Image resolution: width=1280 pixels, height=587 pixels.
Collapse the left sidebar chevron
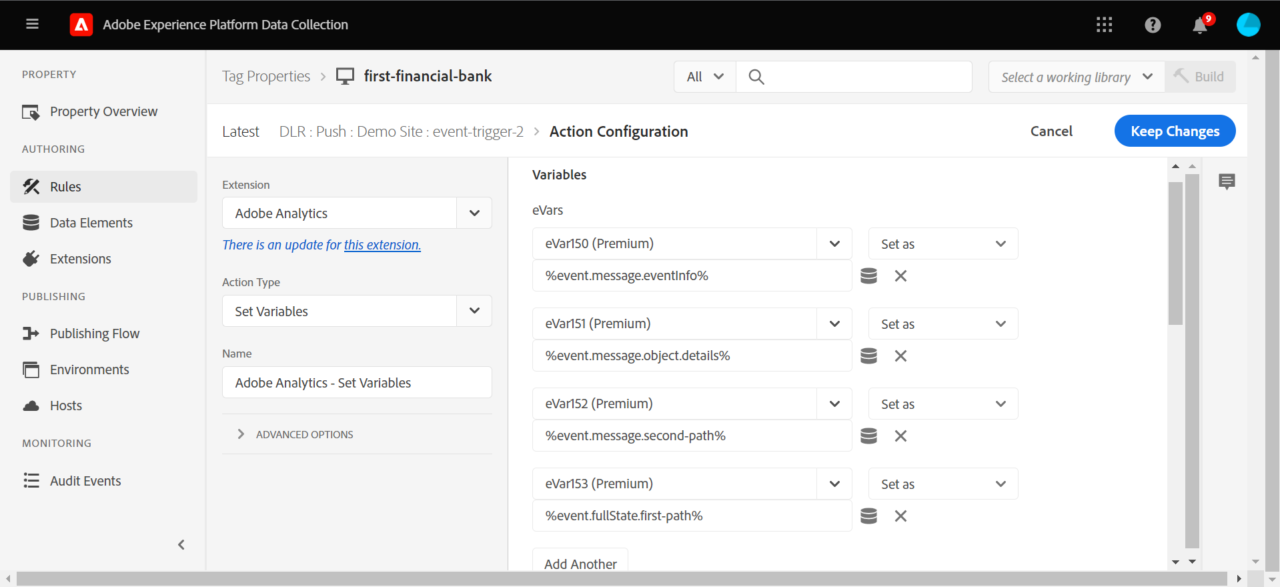pyautogui.click(x=181, y=545)
